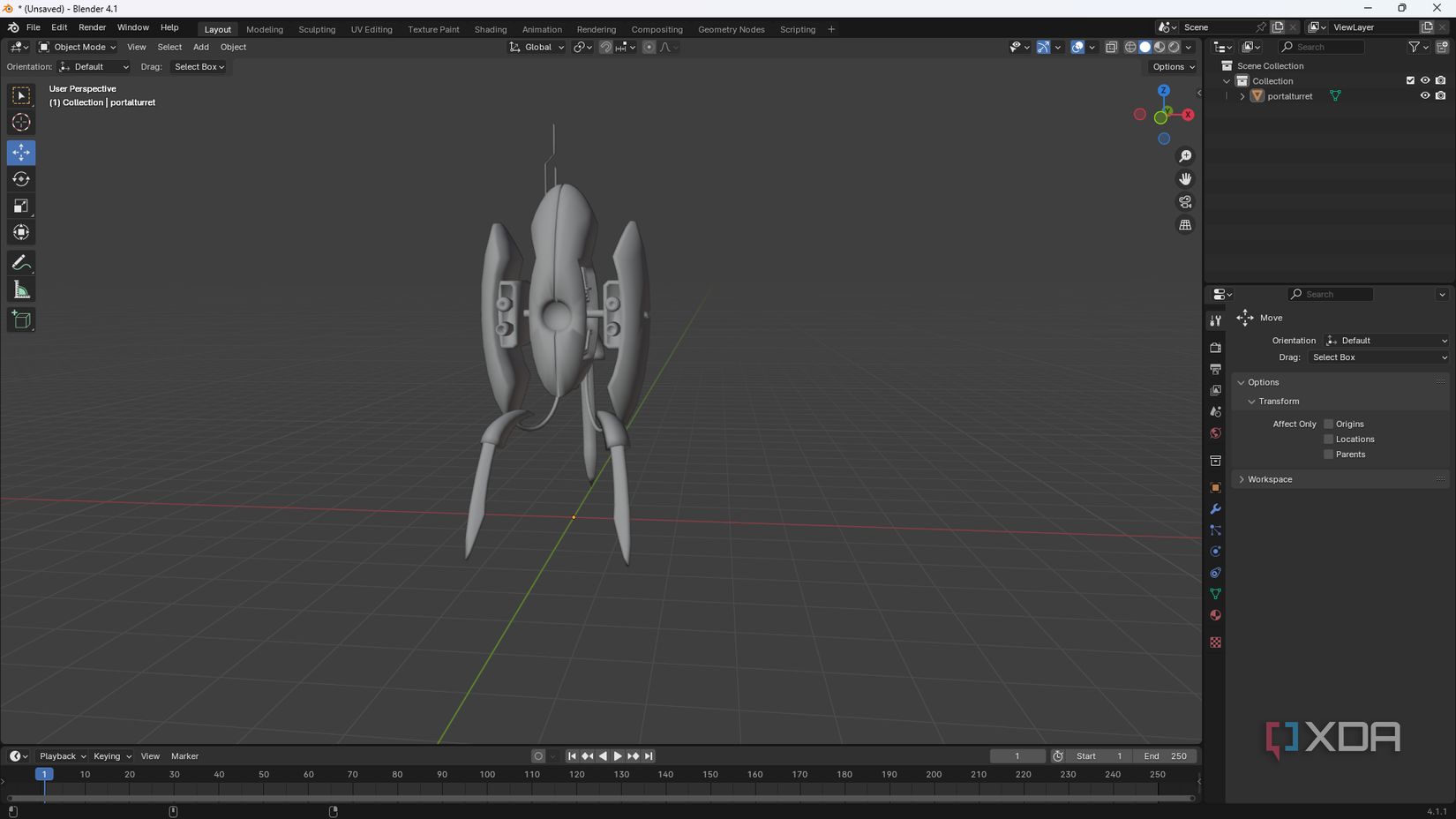
Task: Select the Scale tool
Action: pyautogui.click(x=21, y=206)
